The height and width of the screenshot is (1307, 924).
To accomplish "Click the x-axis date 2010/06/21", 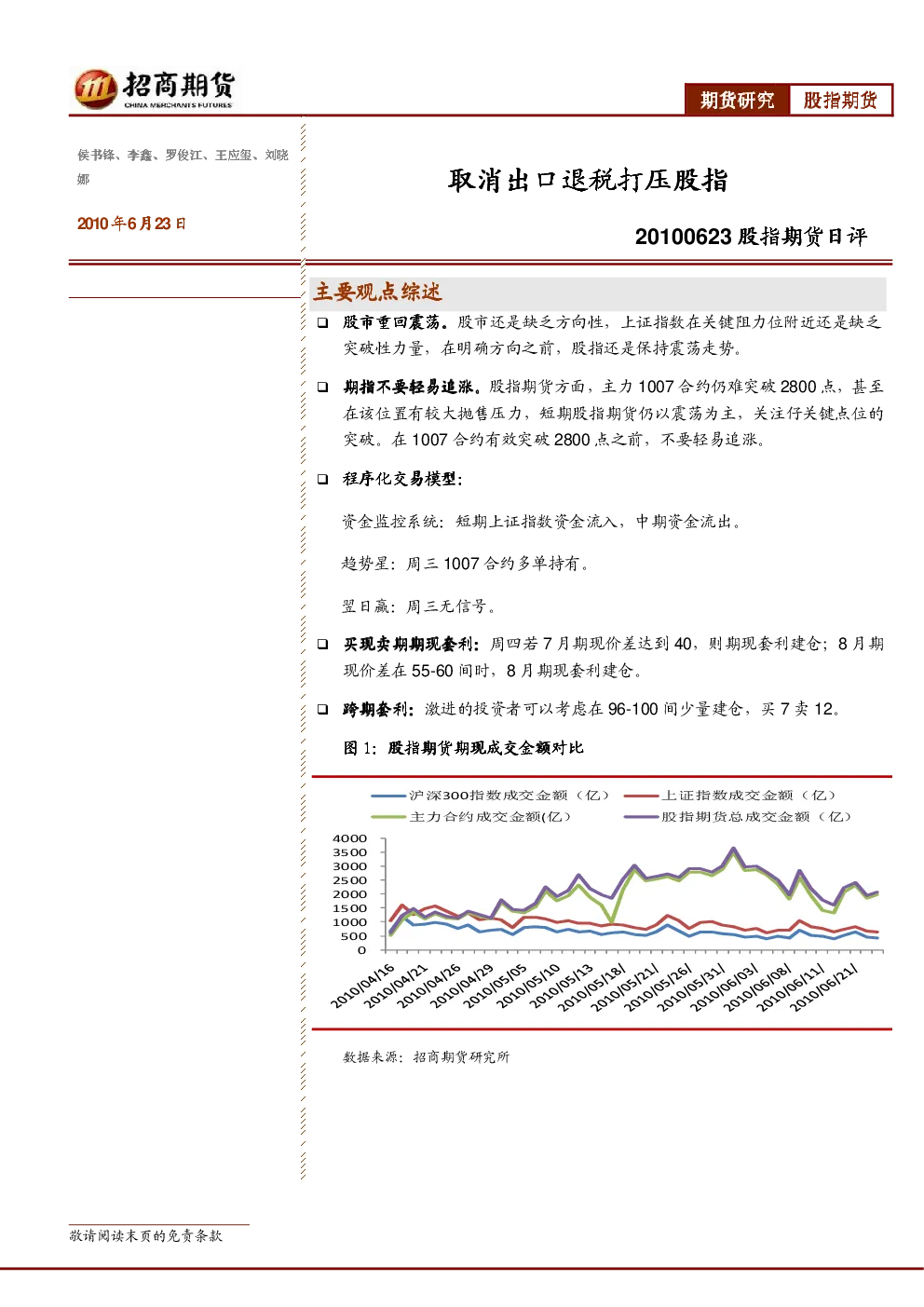I will (x=824, y=987).
